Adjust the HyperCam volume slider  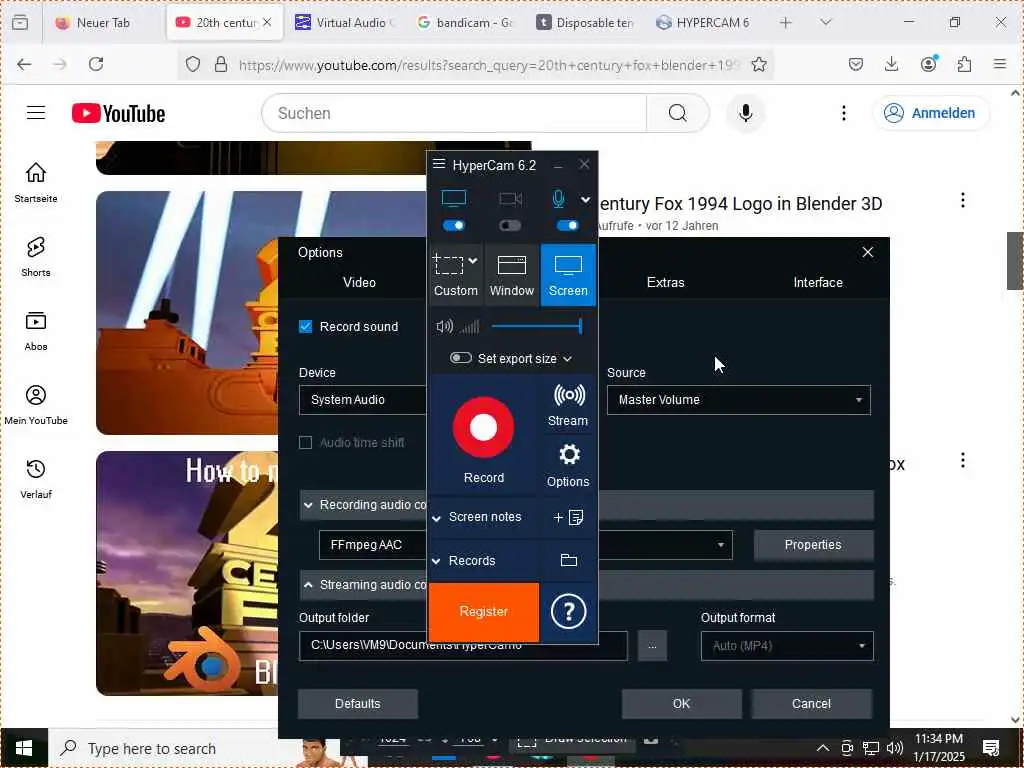[x=536, y=326]
